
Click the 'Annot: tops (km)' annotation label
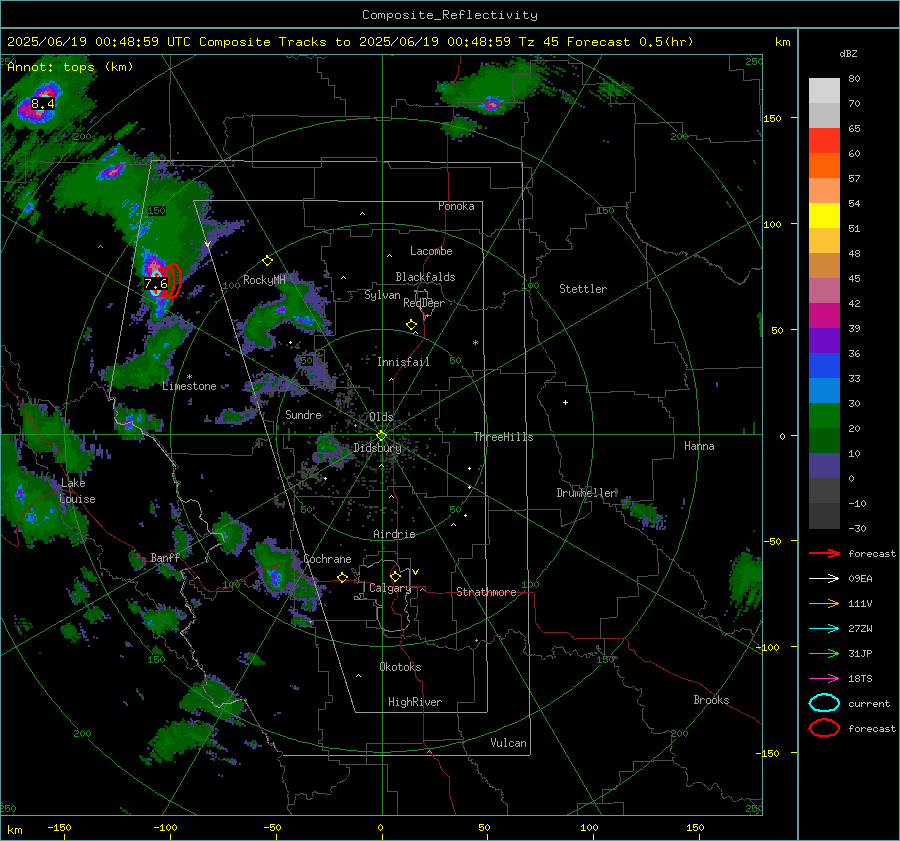pyautogui.click(x=70, y=67)
